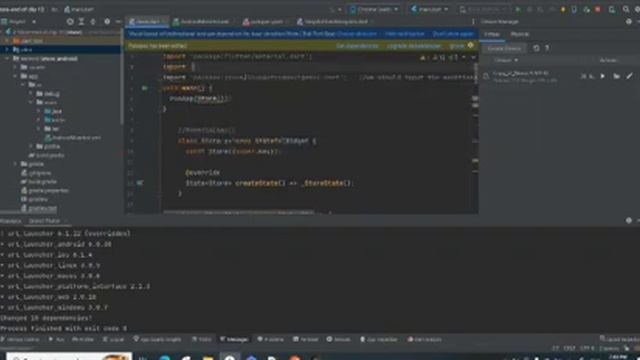Open the Version Control tool window

(20, 340)
